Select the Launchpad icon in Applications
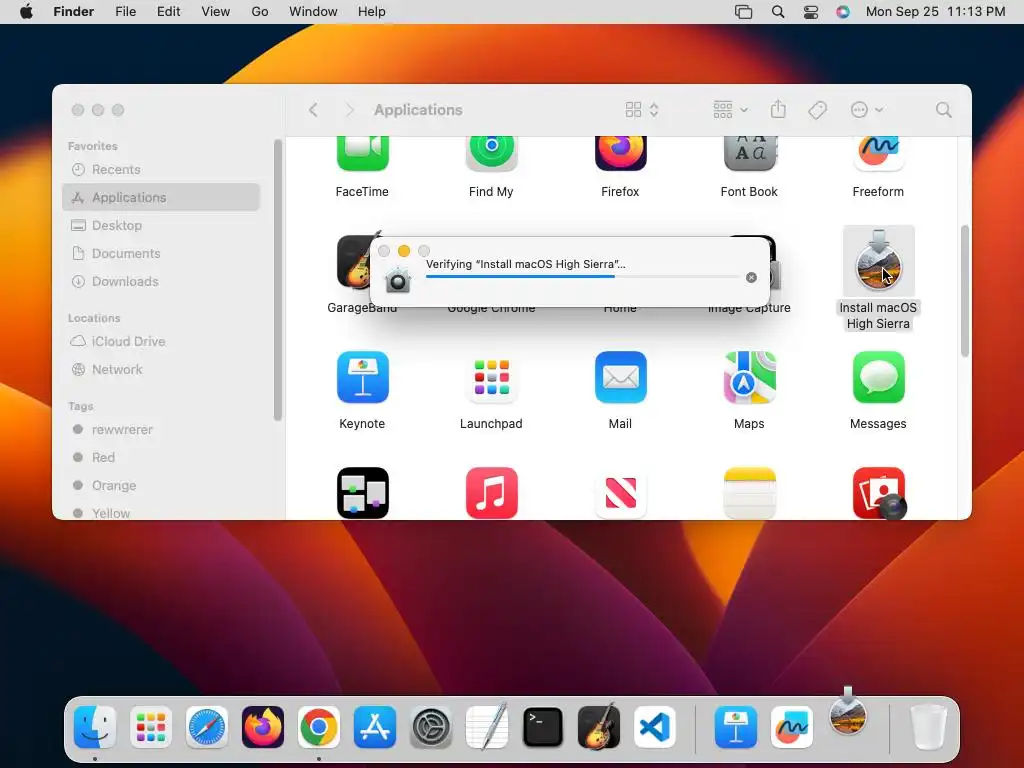1024x768 pixels. (492, 377)
